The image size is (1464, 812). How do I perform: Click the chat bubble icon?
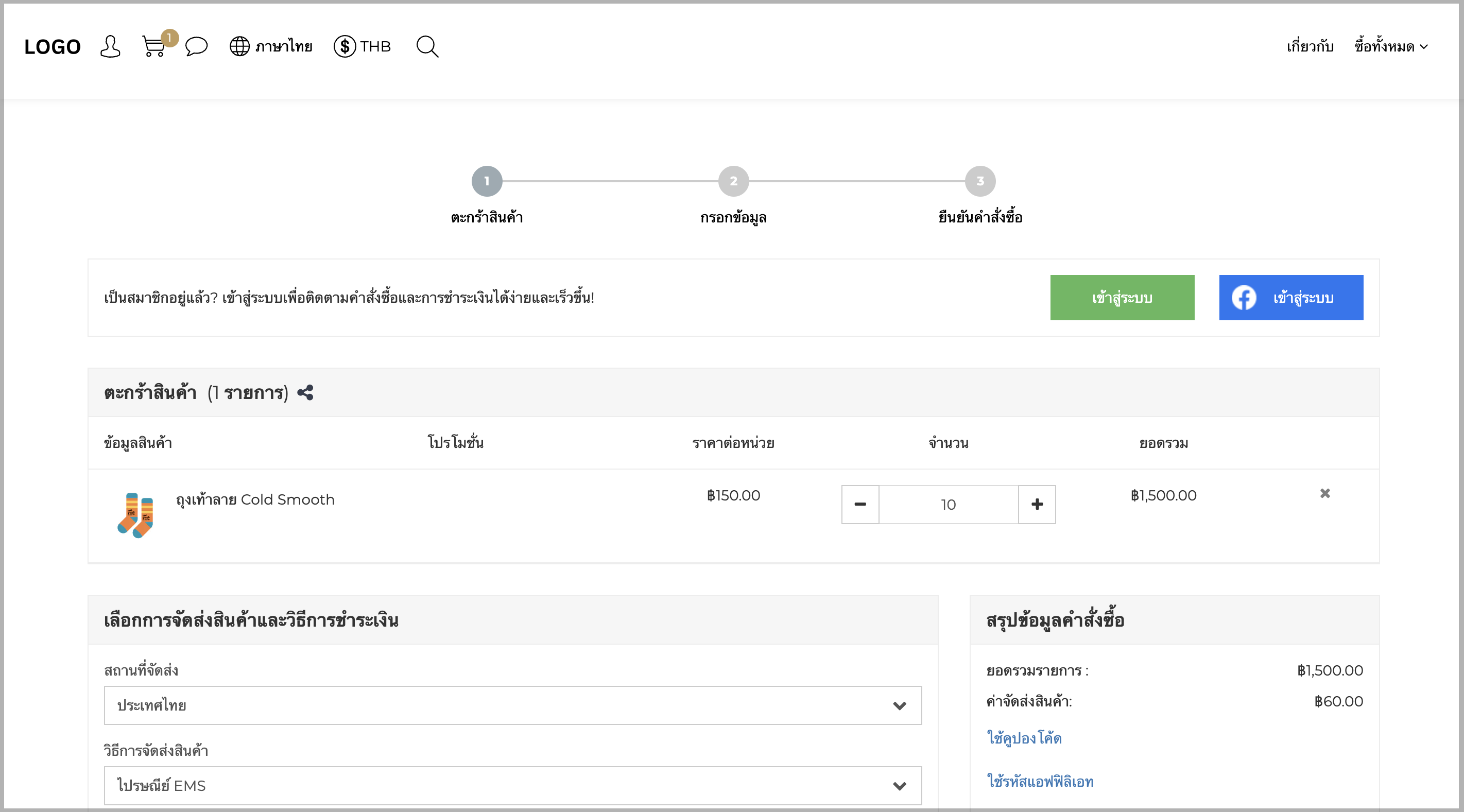[197, 46]
